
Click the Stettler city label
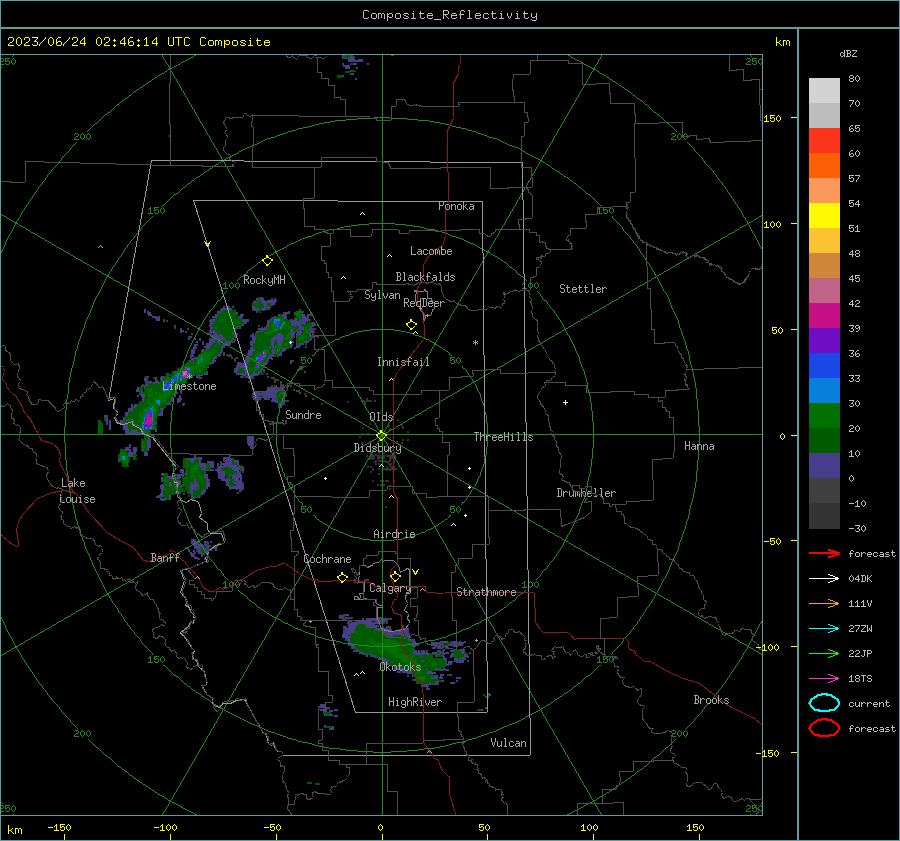(x=583, y=289)
